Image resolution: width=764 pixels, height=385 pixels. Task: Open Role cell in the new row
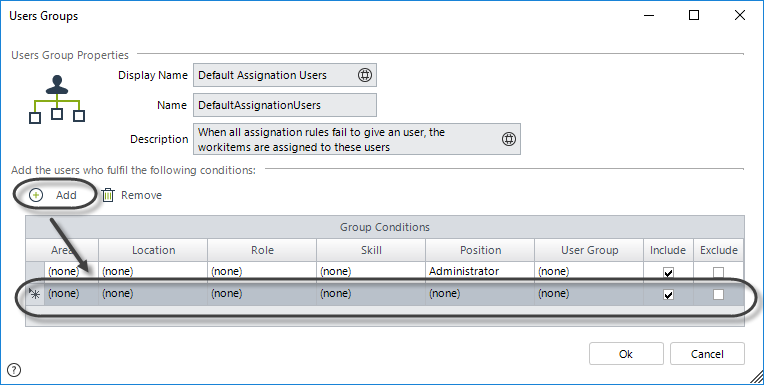[262, 294]
